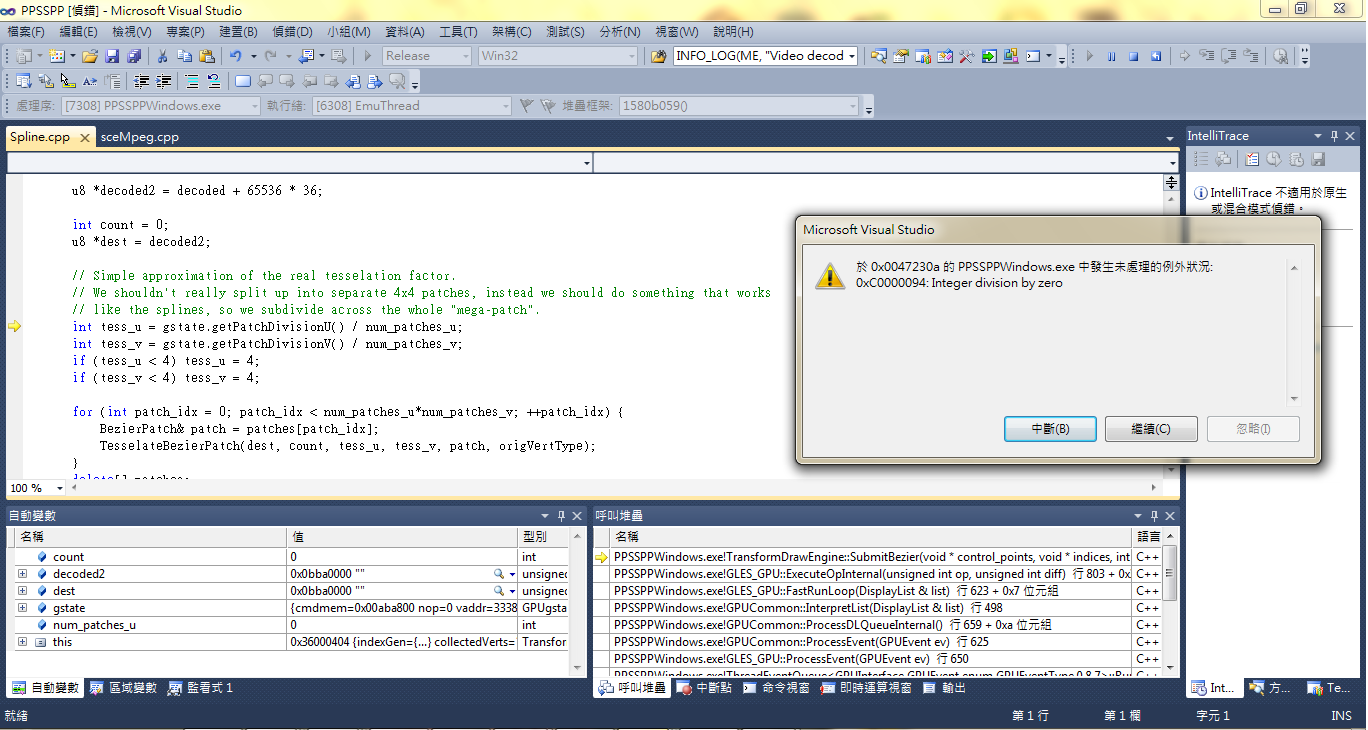Open the 即時運算視窗 tab
The height and width of the screenshot is (730, 1368).
[x=865, y=688]
